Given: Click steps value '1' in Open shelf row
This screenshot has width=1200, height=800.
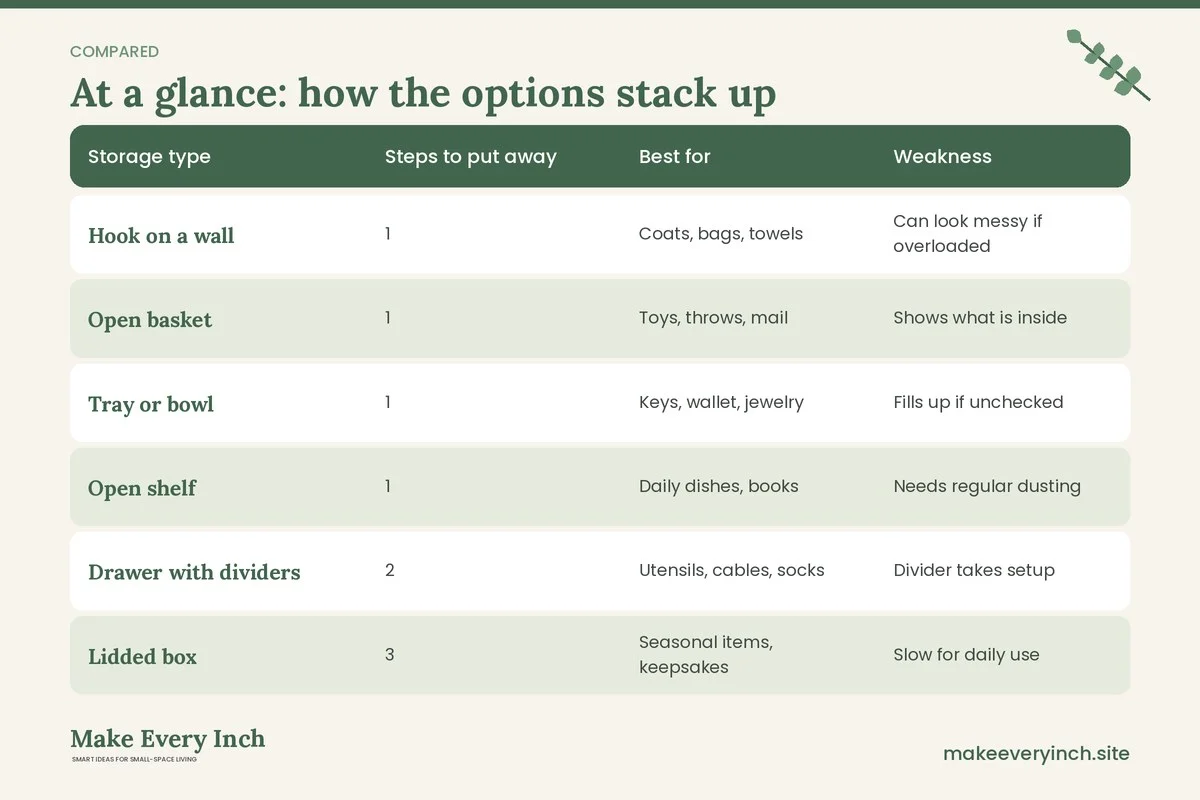Looking at the screenshot, I should click(388, 486).
